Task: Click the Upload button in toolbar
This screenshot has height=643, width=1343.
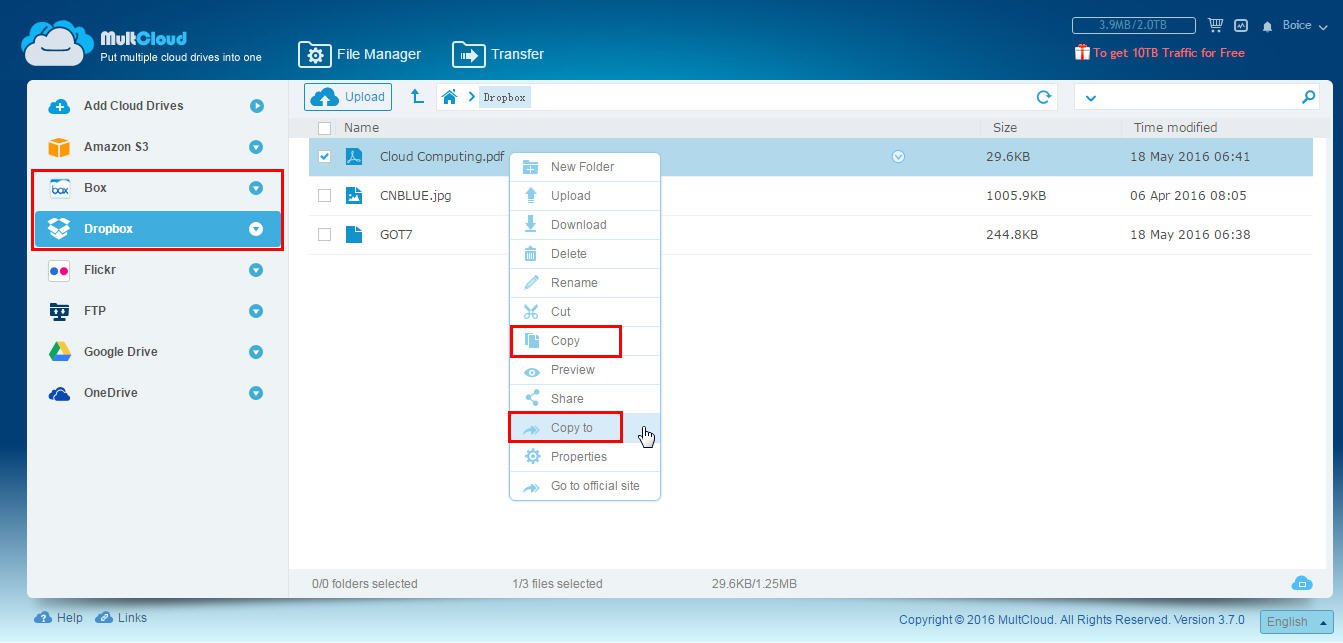Action: [x=348, y=97]
